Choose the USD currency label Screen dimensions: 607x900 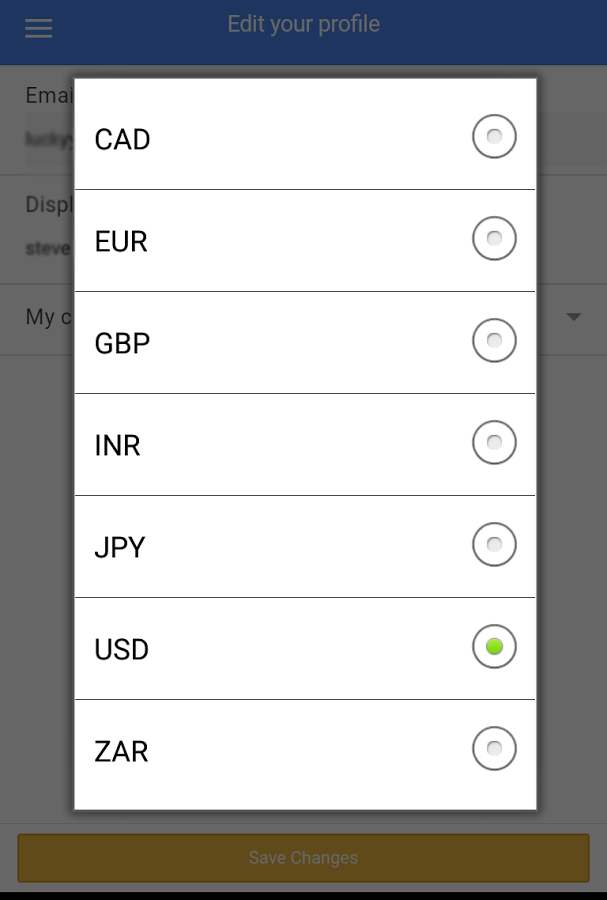pyautogui.click(x=122, y=649)
